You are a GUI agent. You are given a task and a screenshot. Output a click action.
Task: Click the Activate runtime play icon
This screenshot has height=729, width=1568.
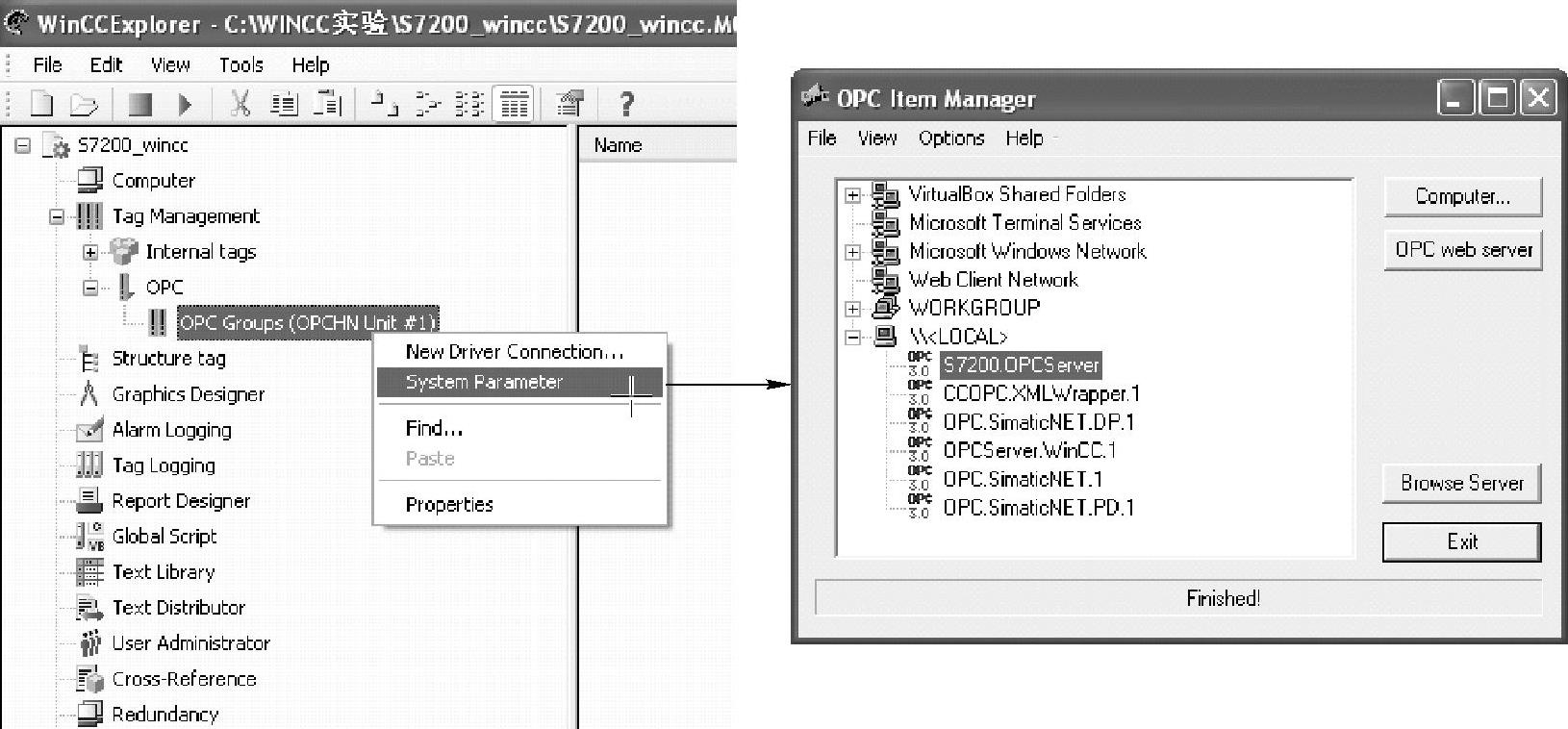click(186, 104)
